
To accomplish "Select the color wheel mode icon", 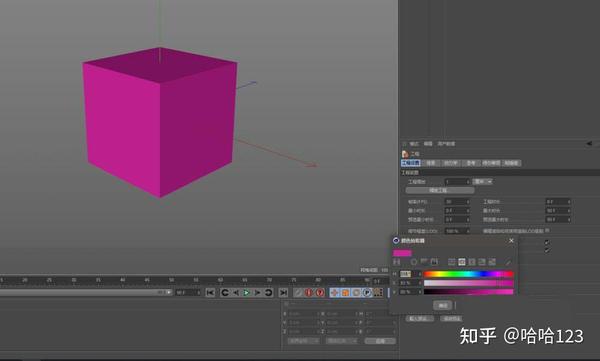I will pos(414,262).
